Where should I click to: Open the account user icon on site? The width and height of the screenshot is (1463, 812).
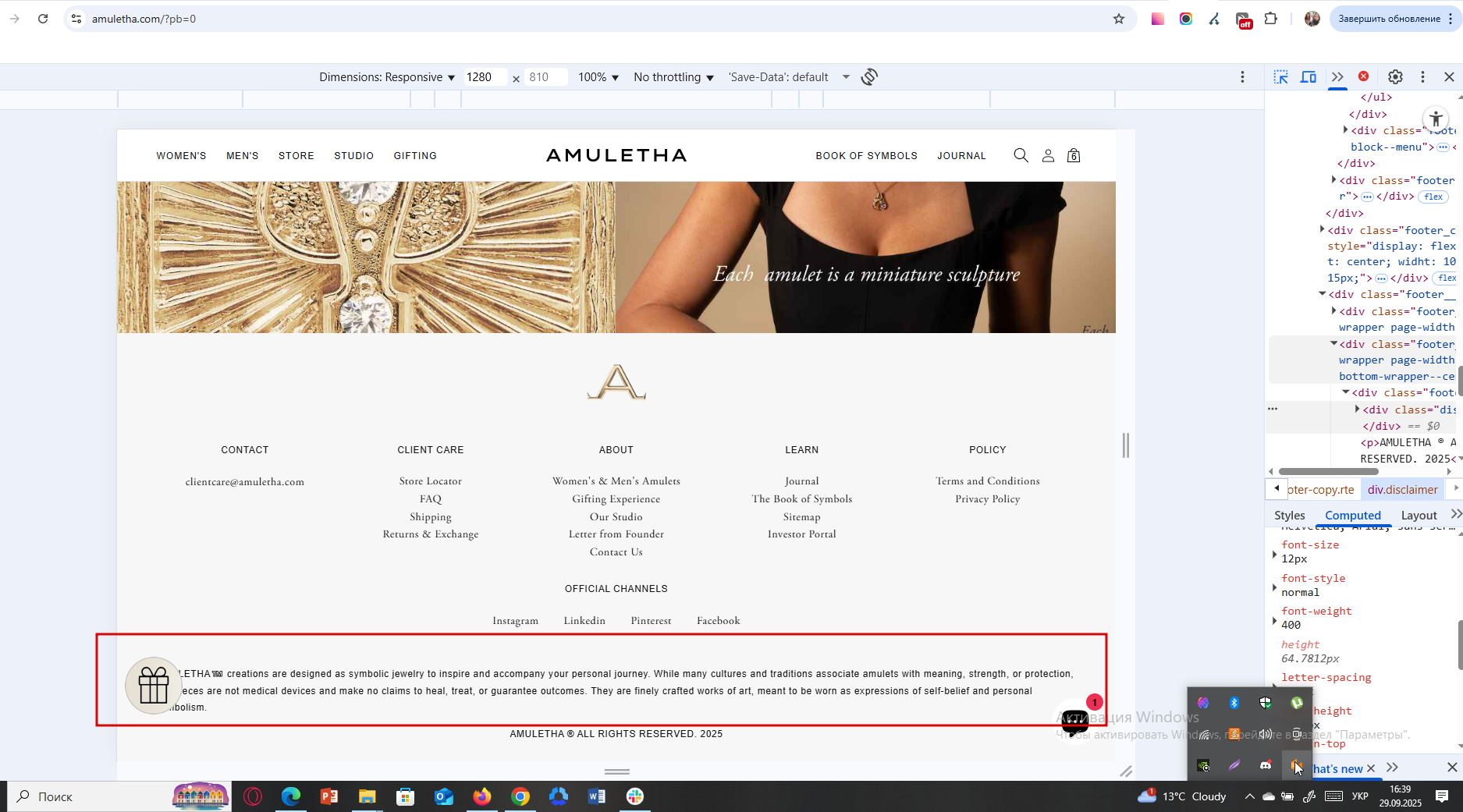click(x=1048, y=155)
